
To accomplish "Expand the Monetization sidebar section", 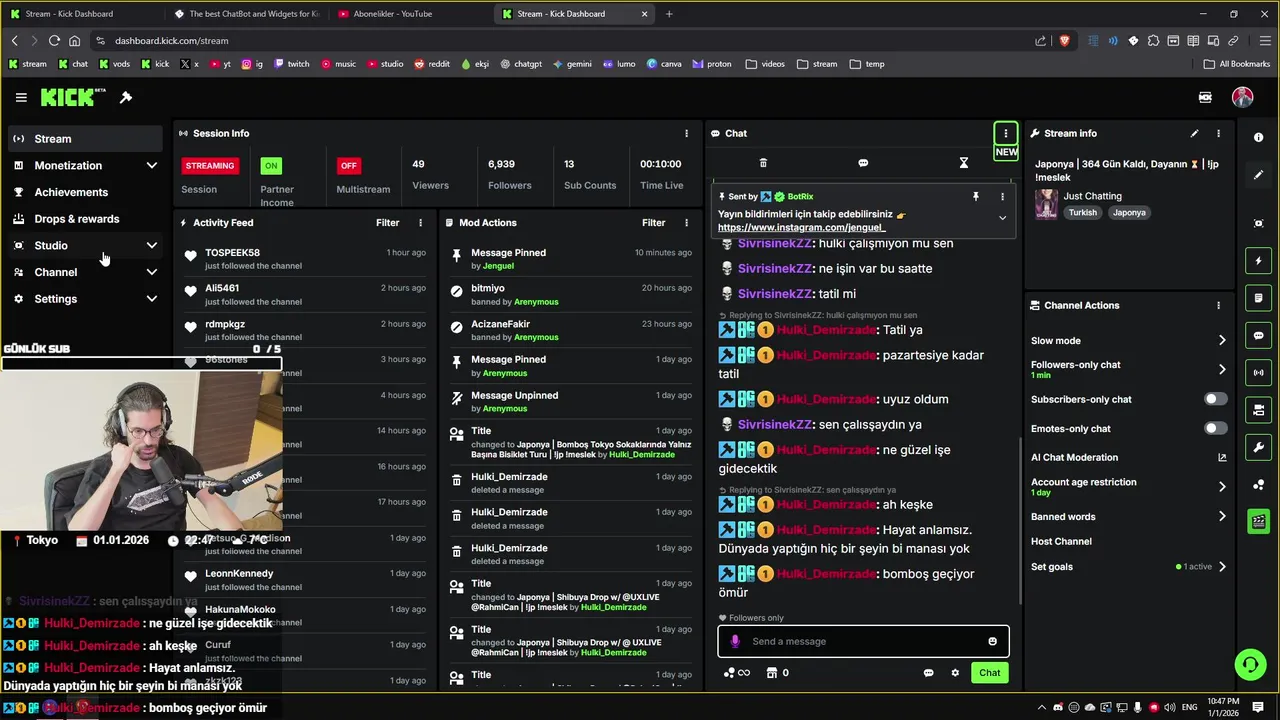I will click(x=151, y=165).
